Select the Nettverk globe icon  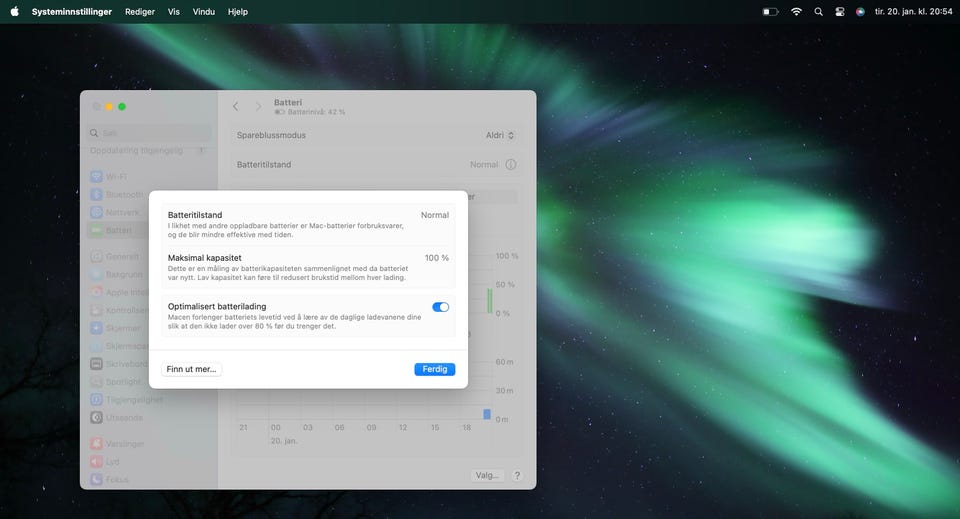(96, 212)
